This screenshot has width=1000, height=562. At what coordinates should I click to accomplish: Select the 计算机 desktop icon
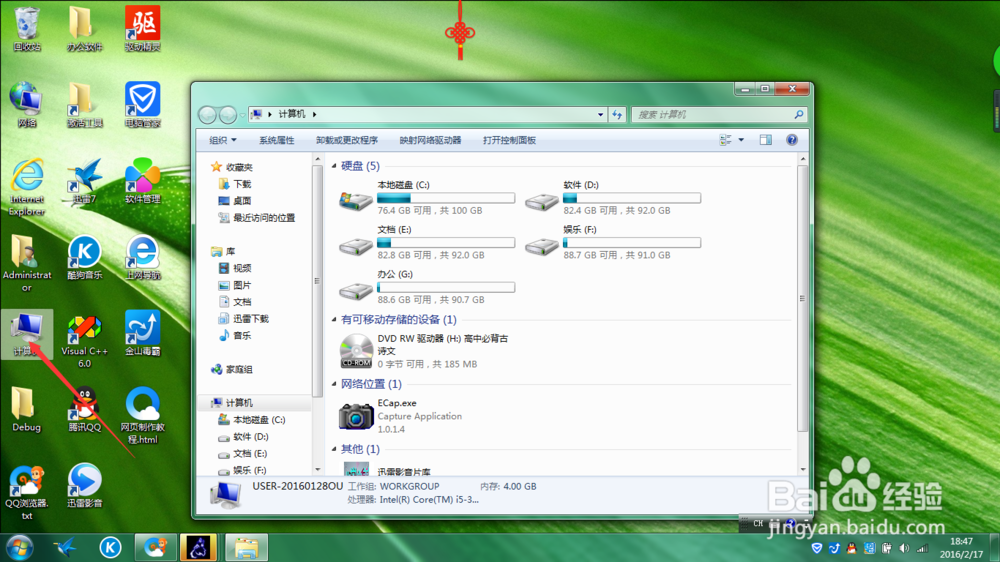(x=27, y=334)
